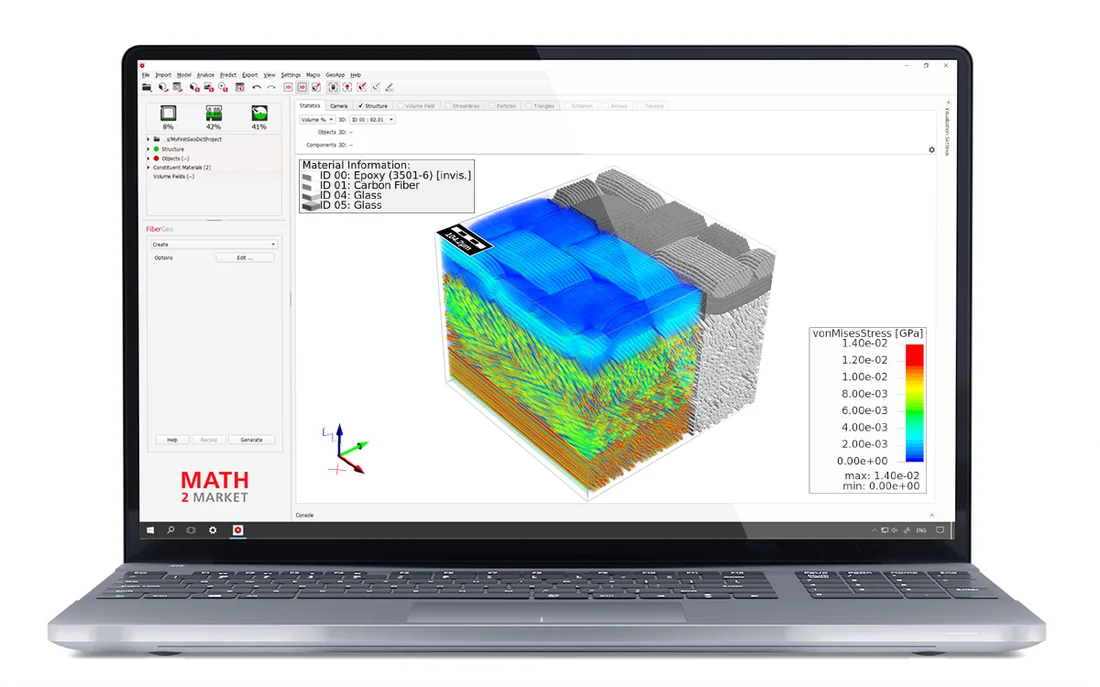Click the redo arrow in toolbar
1100x687 pixels.
(x=270, y=87)
